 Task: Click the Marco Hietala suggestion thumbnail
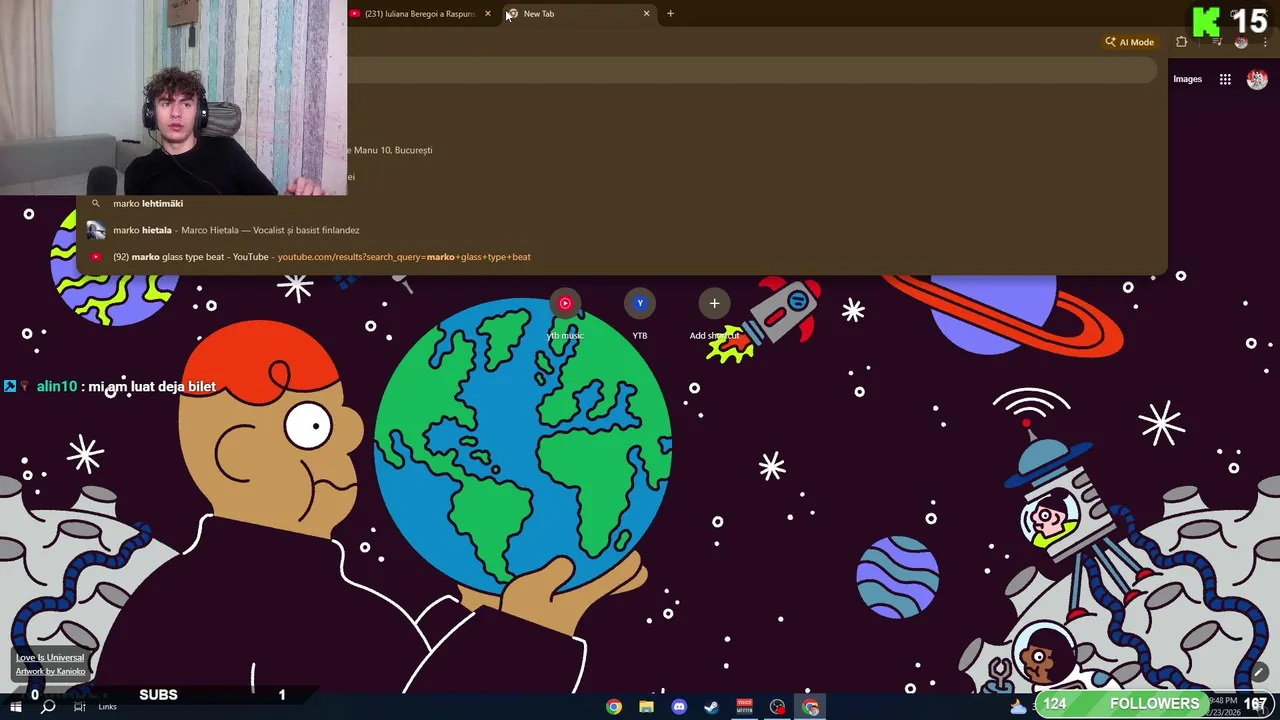coord(96,230)
